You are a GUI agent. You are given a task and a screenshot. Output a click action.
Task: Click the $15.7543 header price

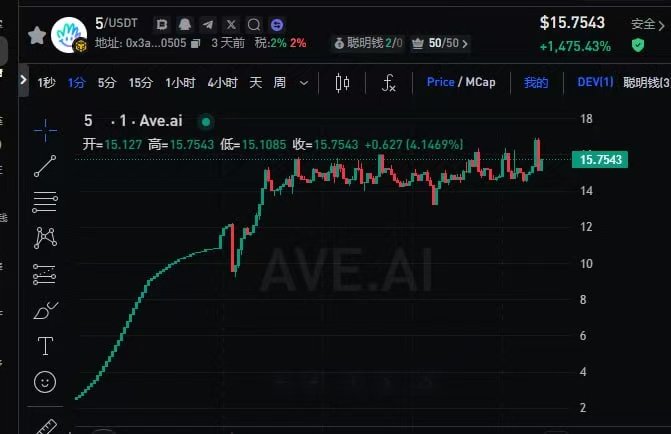572,23
